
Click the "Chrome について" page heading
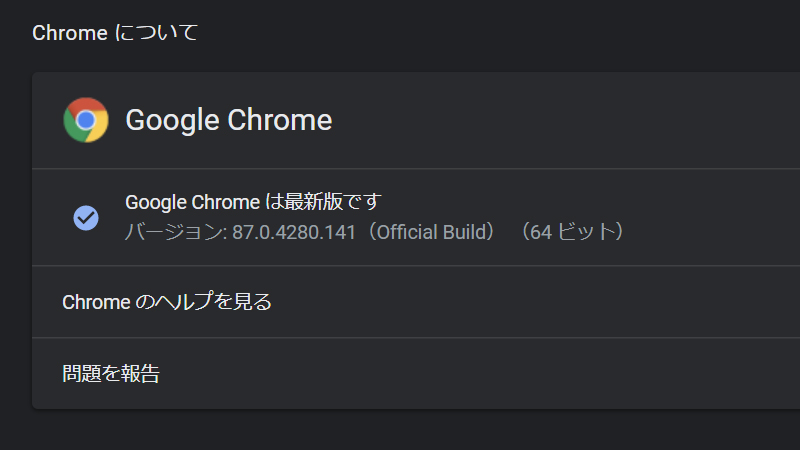(x=115, y=33)
